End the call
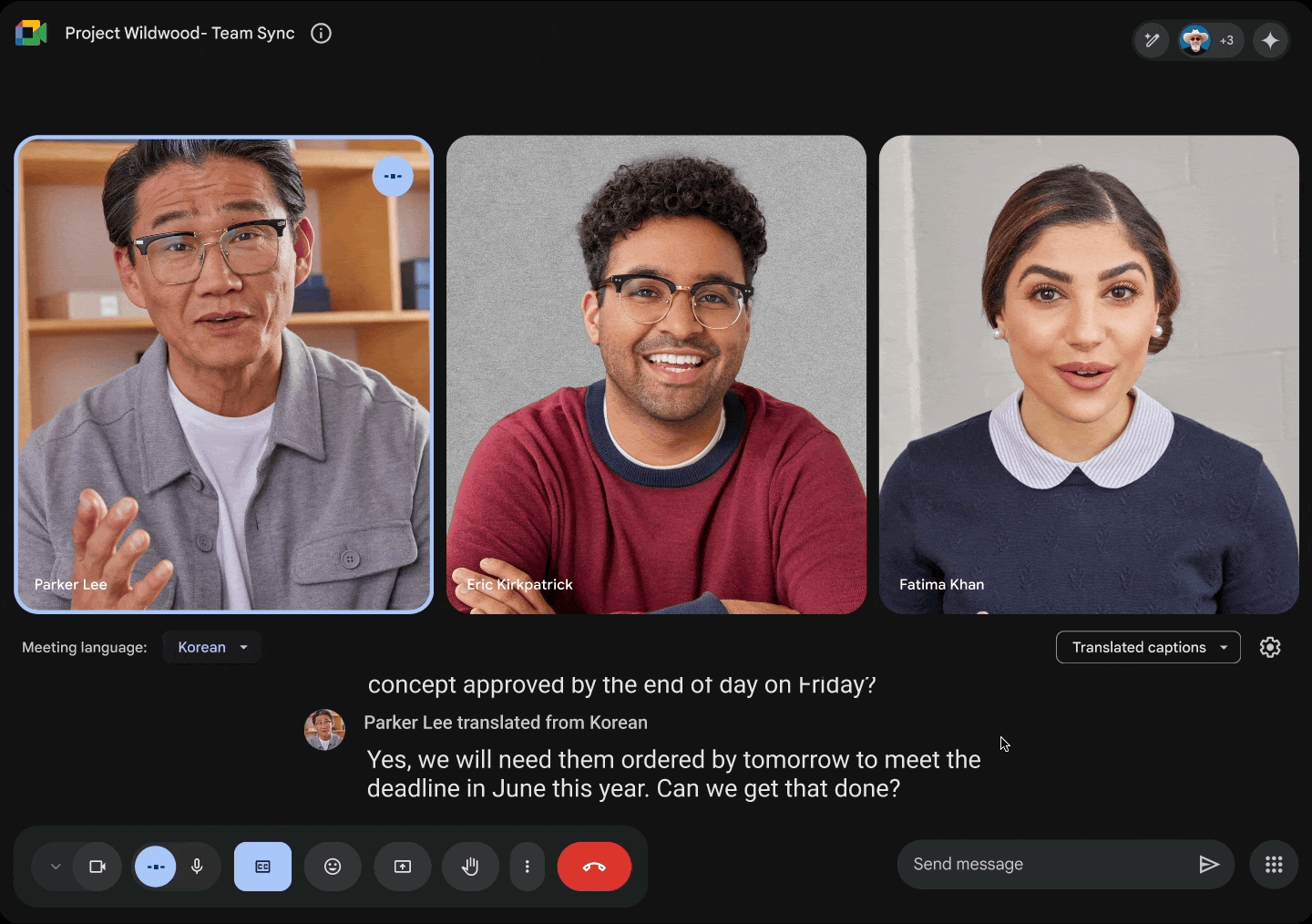 pyautogui.click(x=594, y=867)
